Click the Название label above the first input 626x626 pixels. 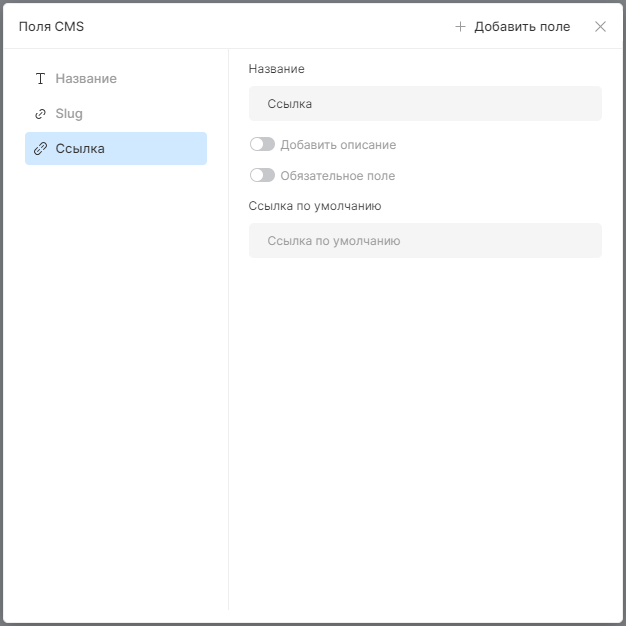tap(276, 69)
